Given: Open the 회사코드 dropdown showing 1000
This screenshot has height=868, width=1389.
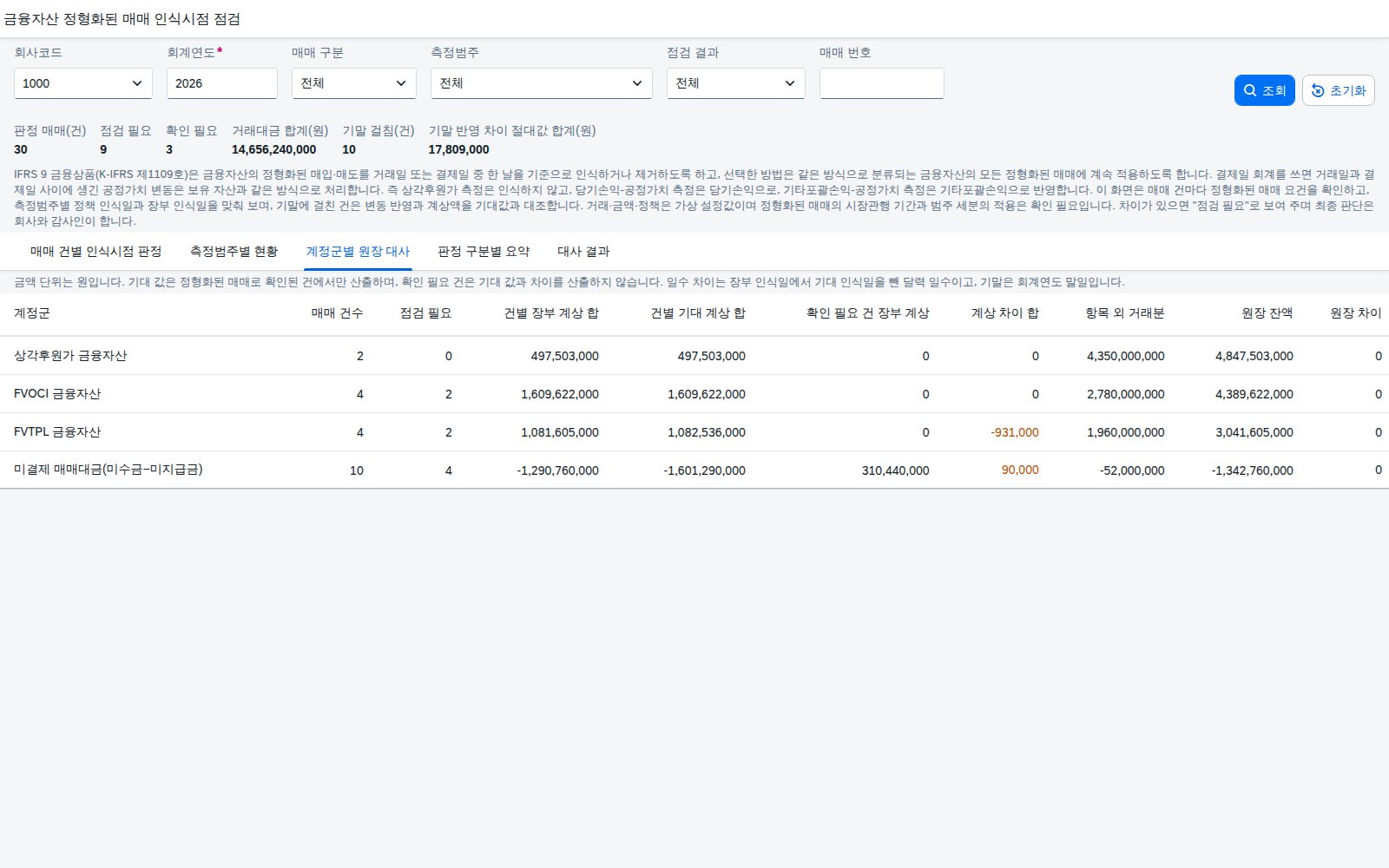Looking at the screenshot, I should (83, 83).
